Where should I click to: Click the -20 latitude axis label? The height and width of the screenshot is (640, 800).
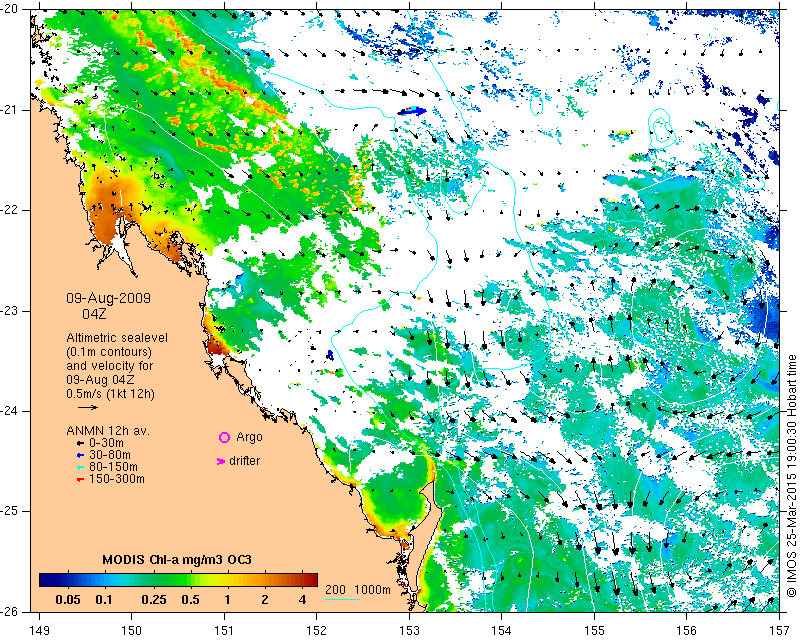(x=10, y=10)
